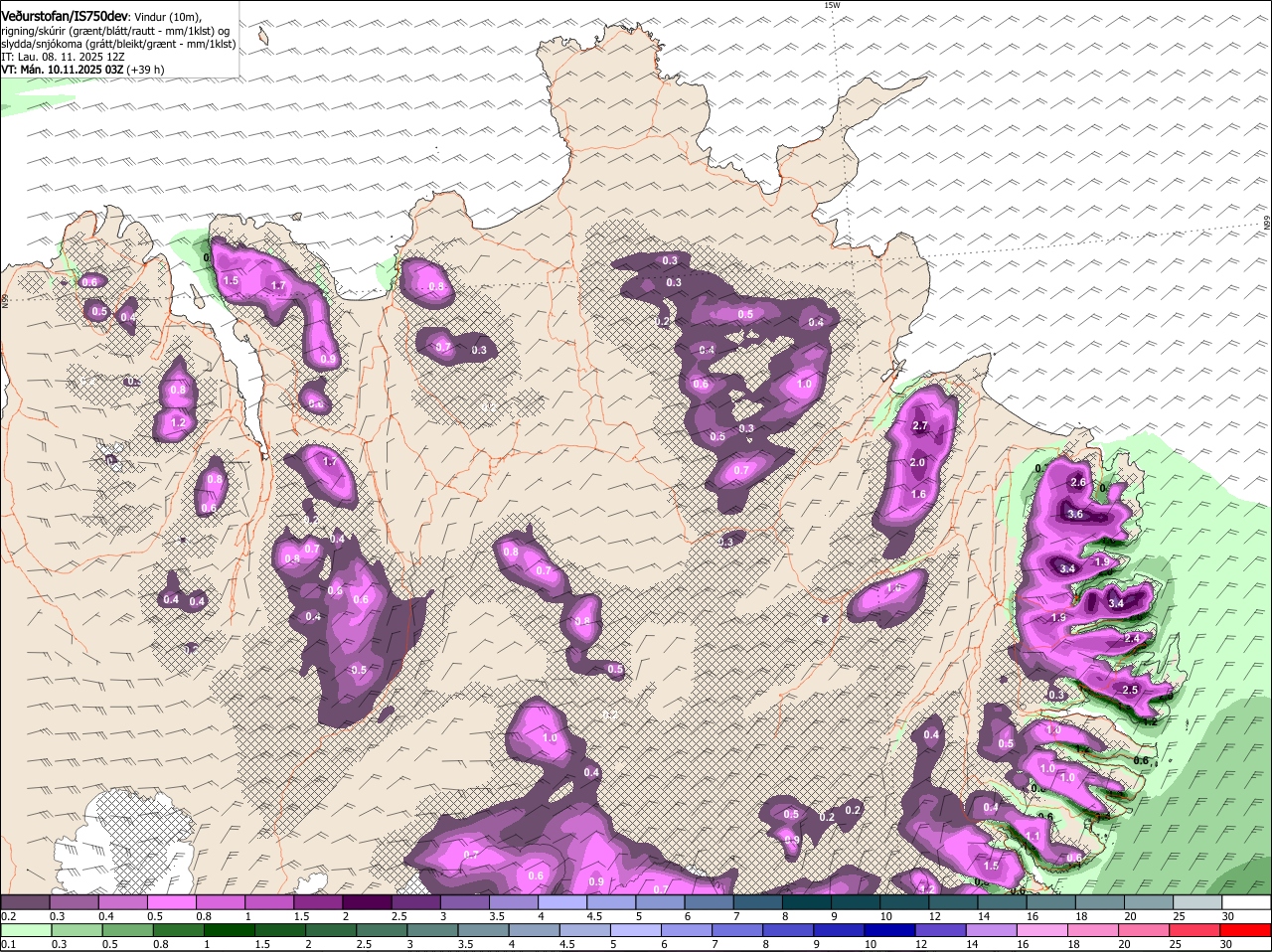Click the 'VT: Mán. 10.11.2025 03Z (+39 h)' line
This screenshot has height=952, width=1272.
tap(82, 70)
